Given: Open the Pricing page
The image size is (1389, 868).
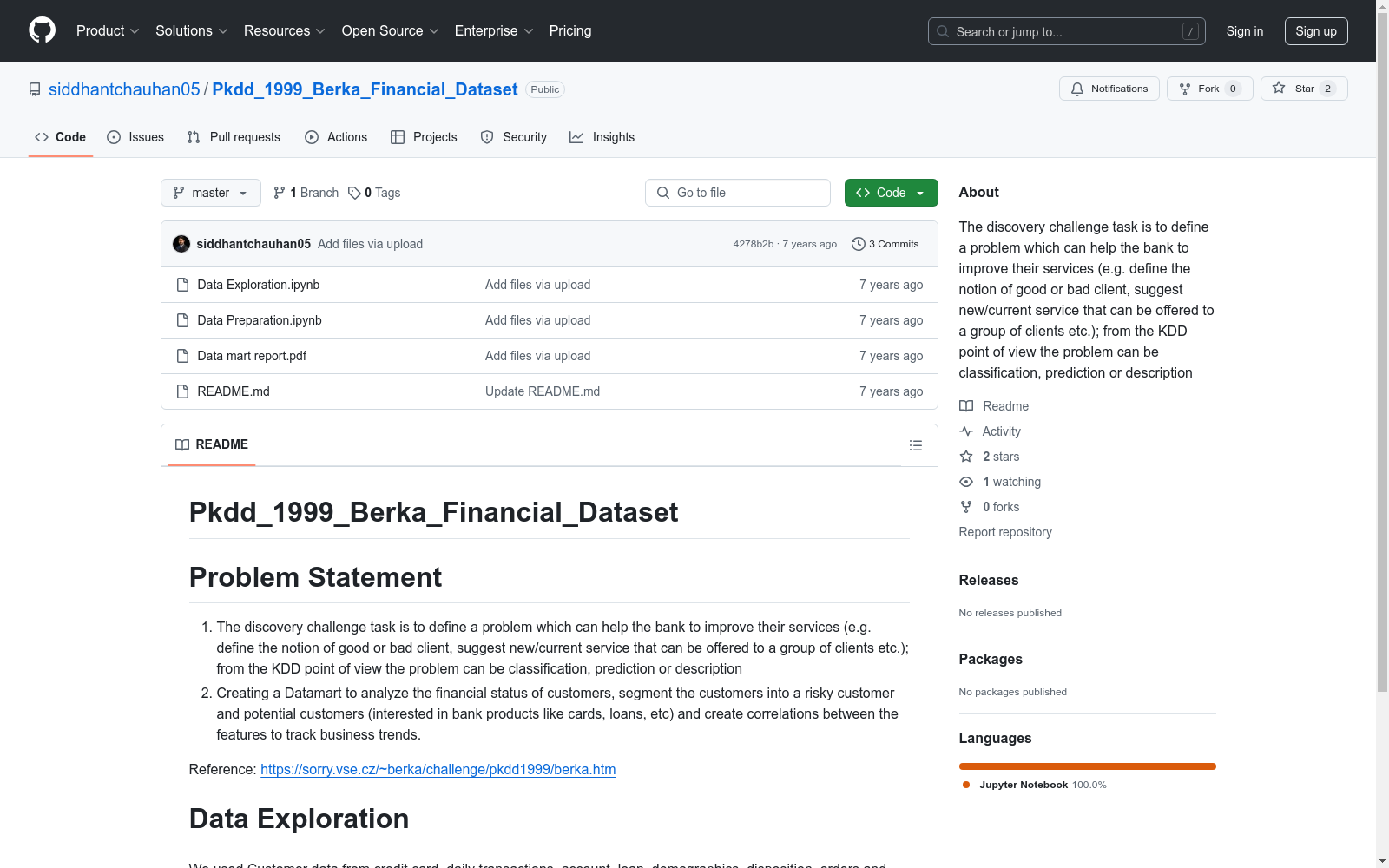Looking at the screenshot, I should point(570,31).
